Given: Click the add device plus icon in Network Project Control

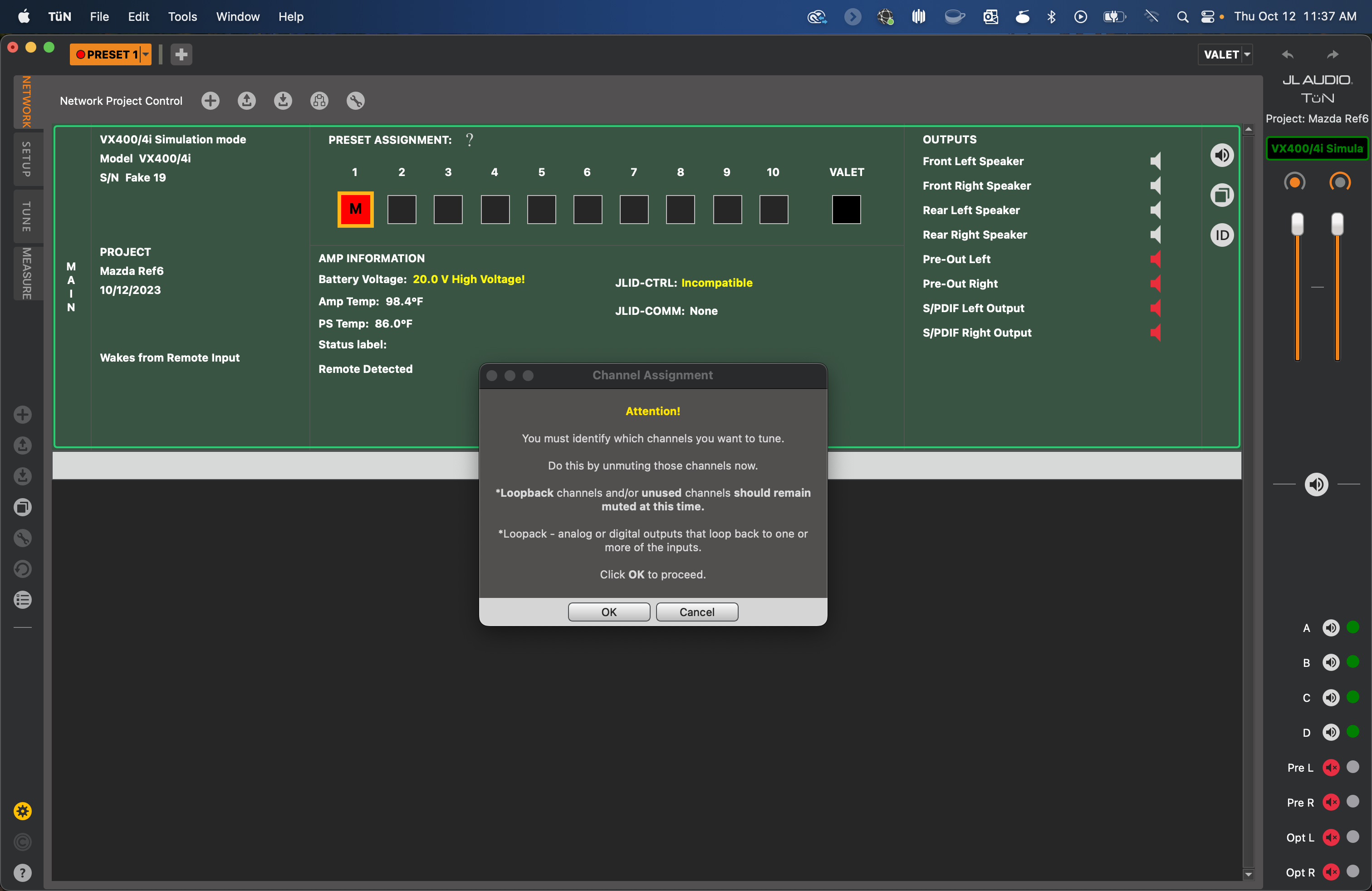Looking at the screenshot, I should (211, 101).
